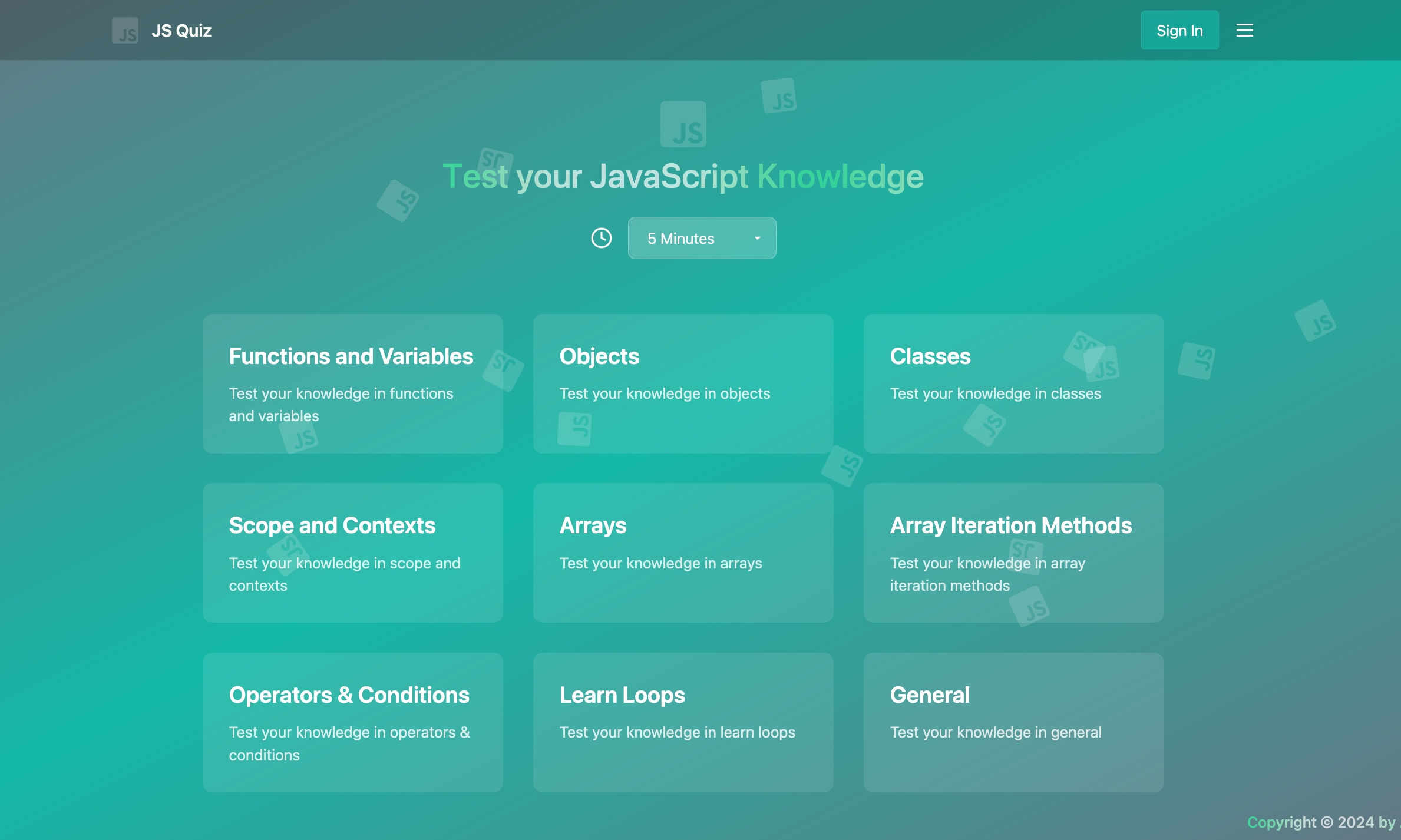The width and height of the screenshot is (1401, 840).
Task: Click the 'Test your JavaScript Knowledge' heading
Action: [x=683, y=176]
